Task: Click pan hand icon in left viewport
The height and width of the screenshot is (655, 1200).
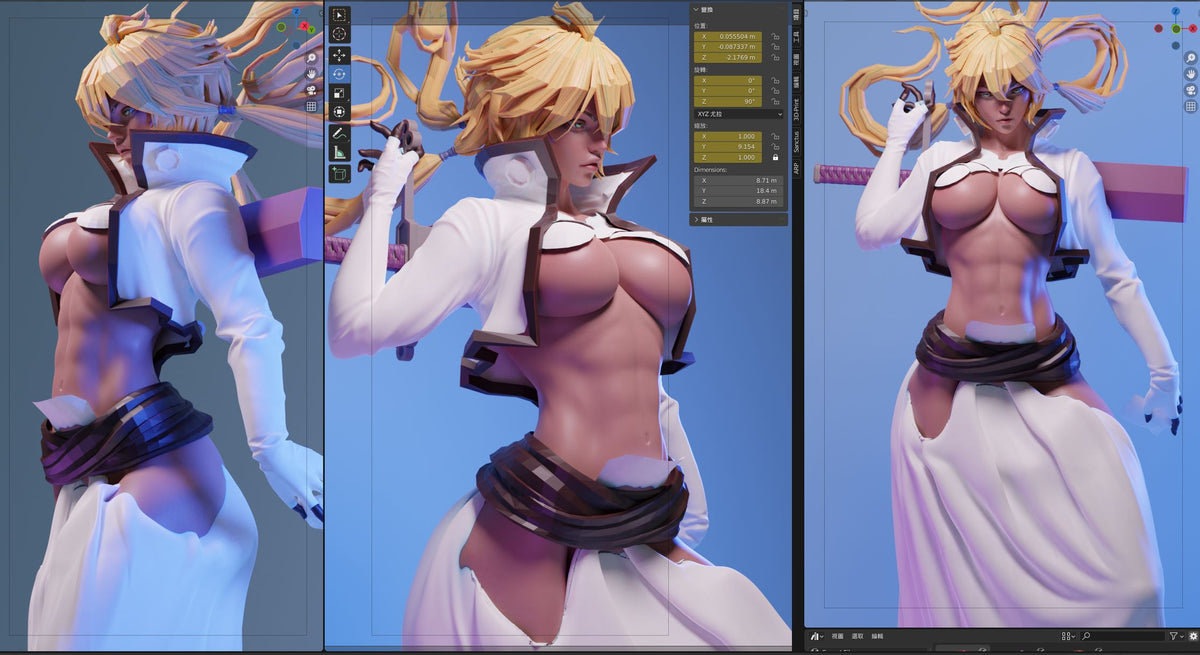Action: coord(311,74)
